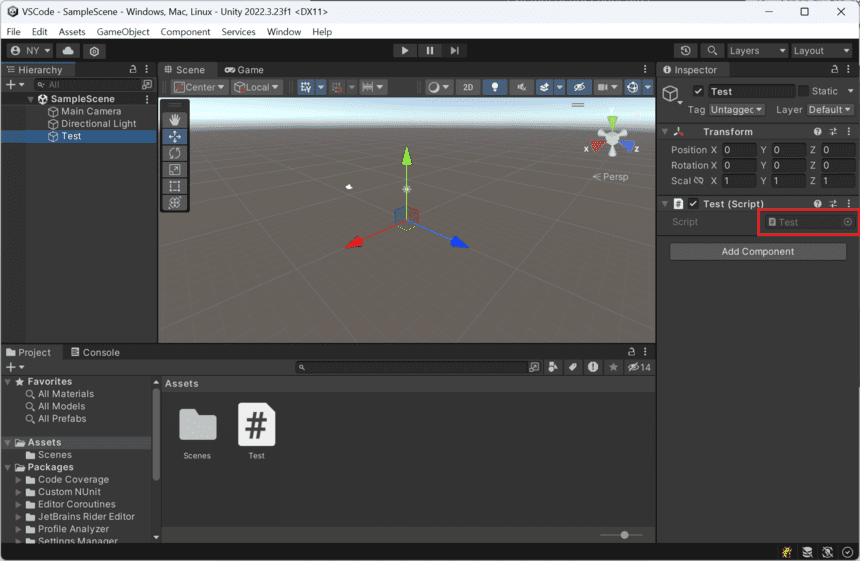
Task: Open script object picker circle
Action: [x=847, y=222]
